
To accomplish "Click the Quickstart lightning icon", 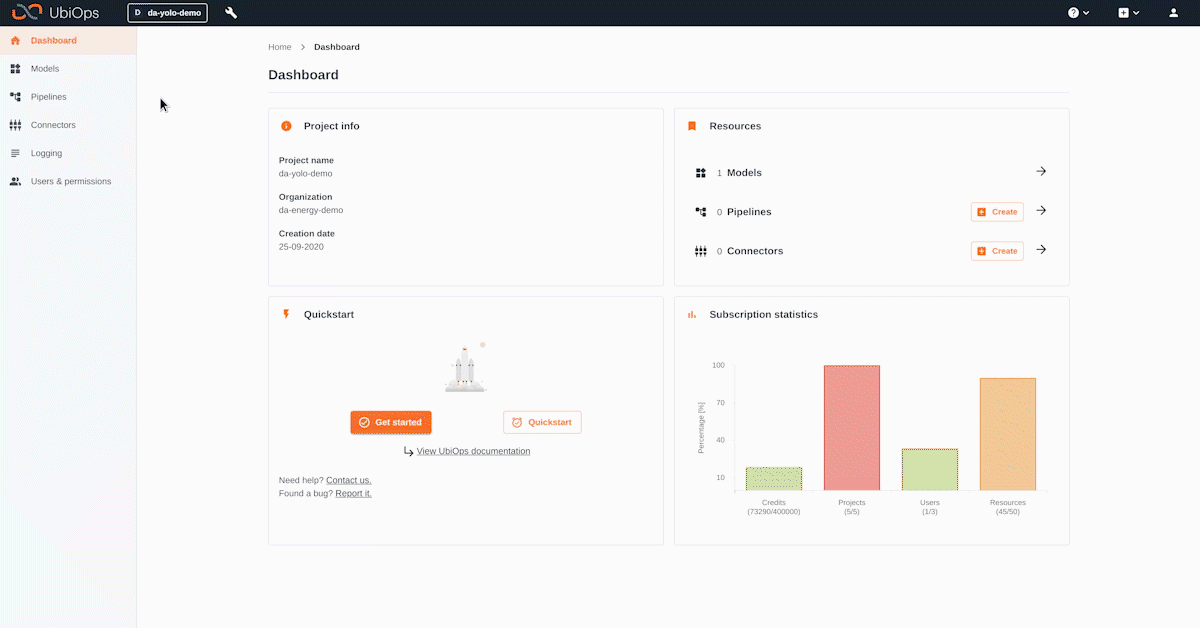I will (x=286, y=314).
